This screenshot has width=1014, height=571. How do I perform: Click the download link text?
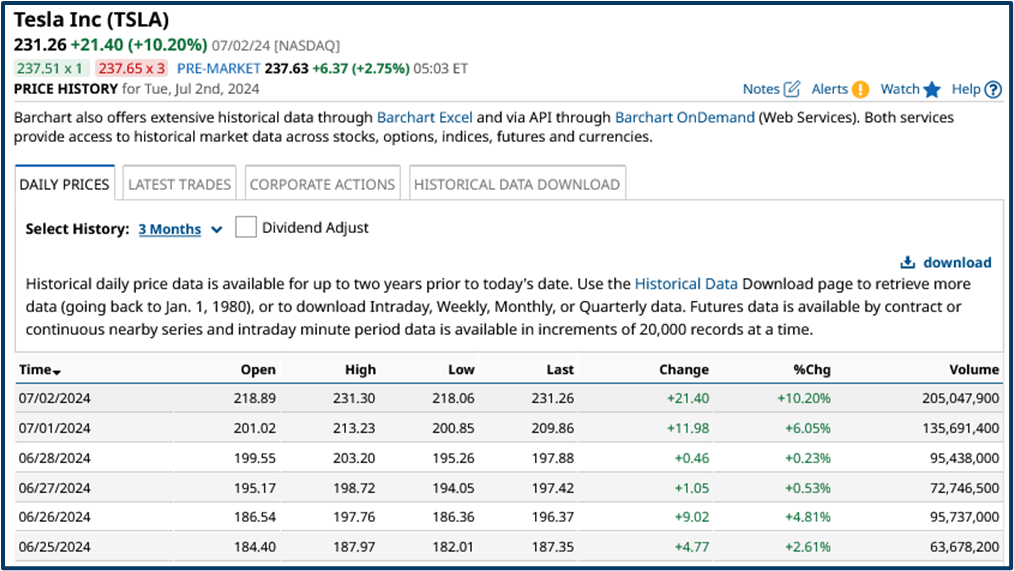coord(957,262)
